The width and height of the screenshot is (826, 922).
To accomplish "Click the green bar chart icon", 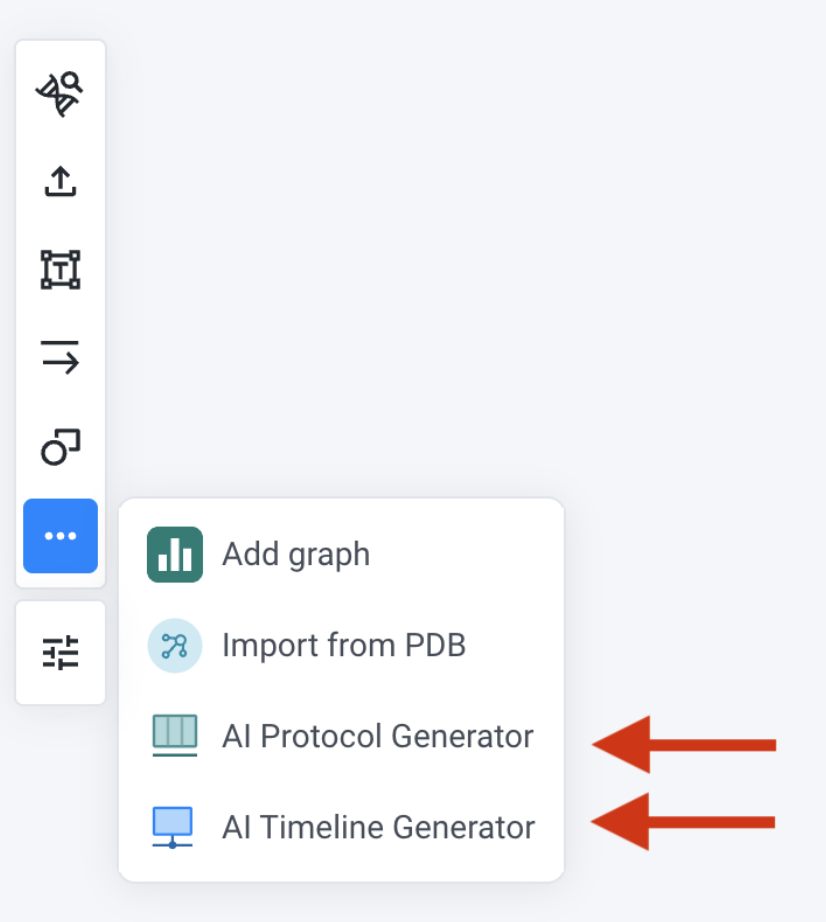I will coord(175,554).
